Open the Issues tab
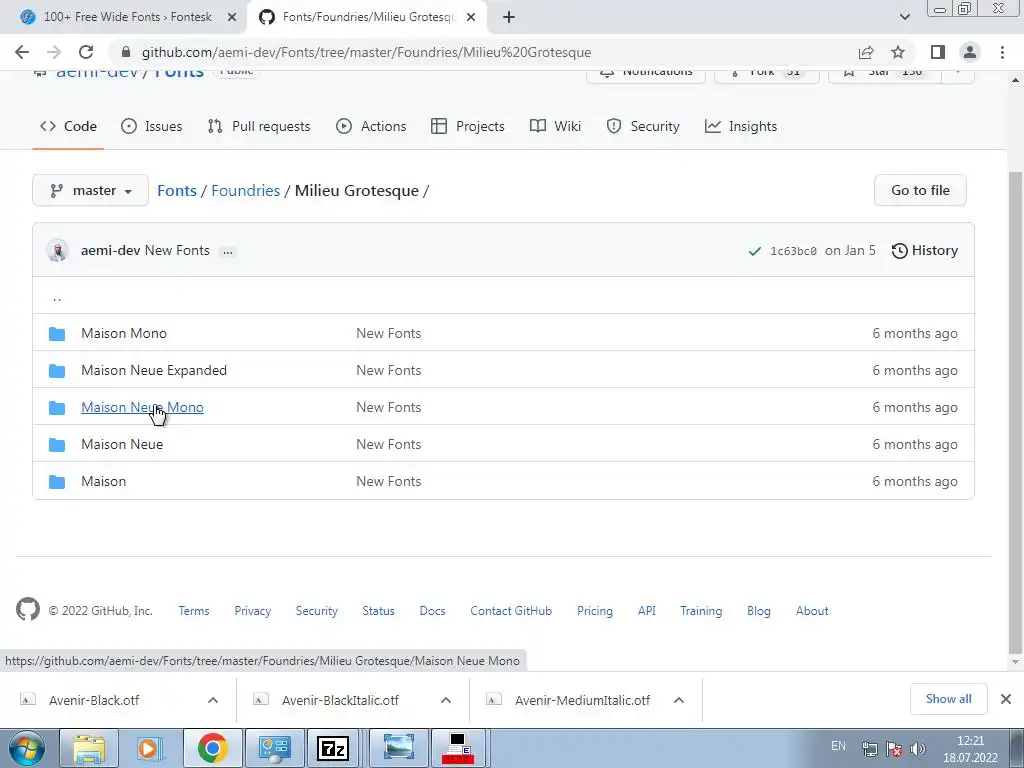Screen dimensions: 1024x768 [152, 126]
